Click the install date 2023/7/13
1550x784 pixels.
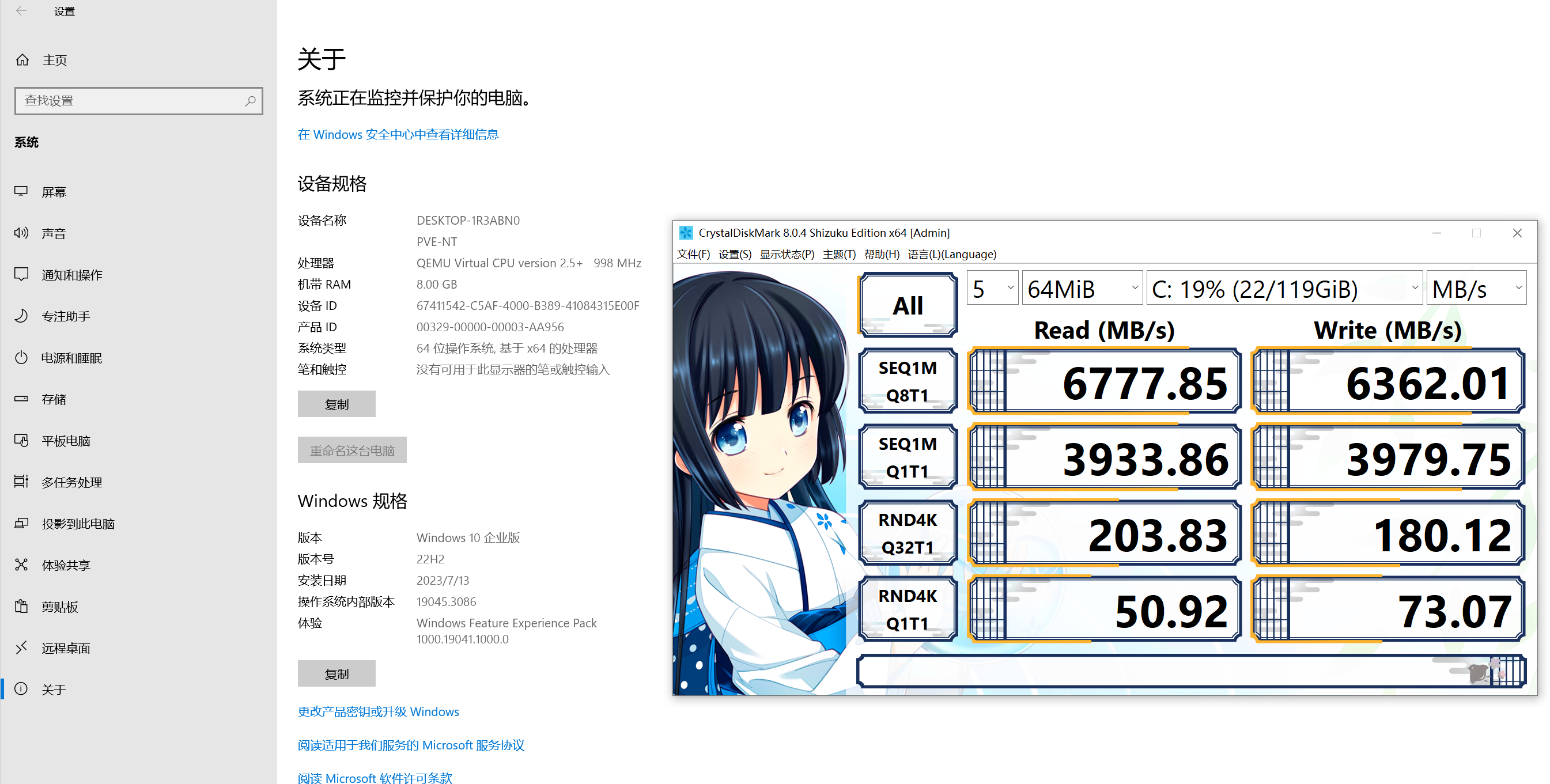pos(443,581)
